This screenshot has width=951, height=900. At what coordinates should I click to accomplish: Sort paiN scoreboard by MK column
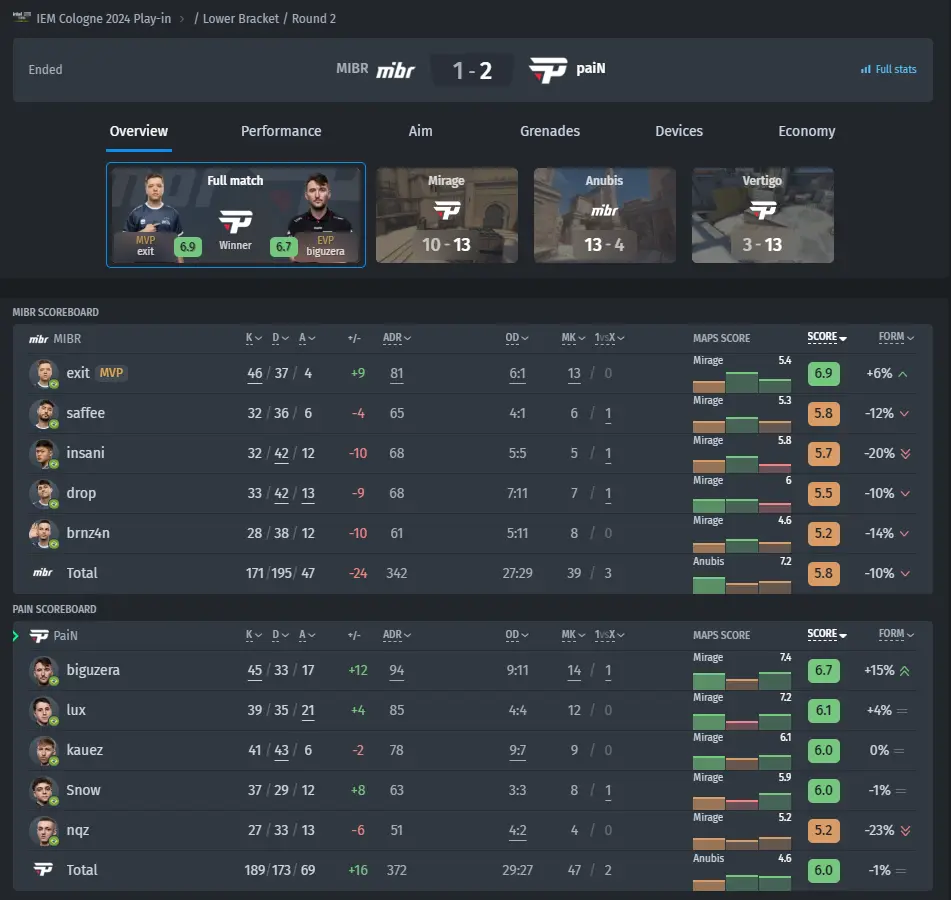573,635
